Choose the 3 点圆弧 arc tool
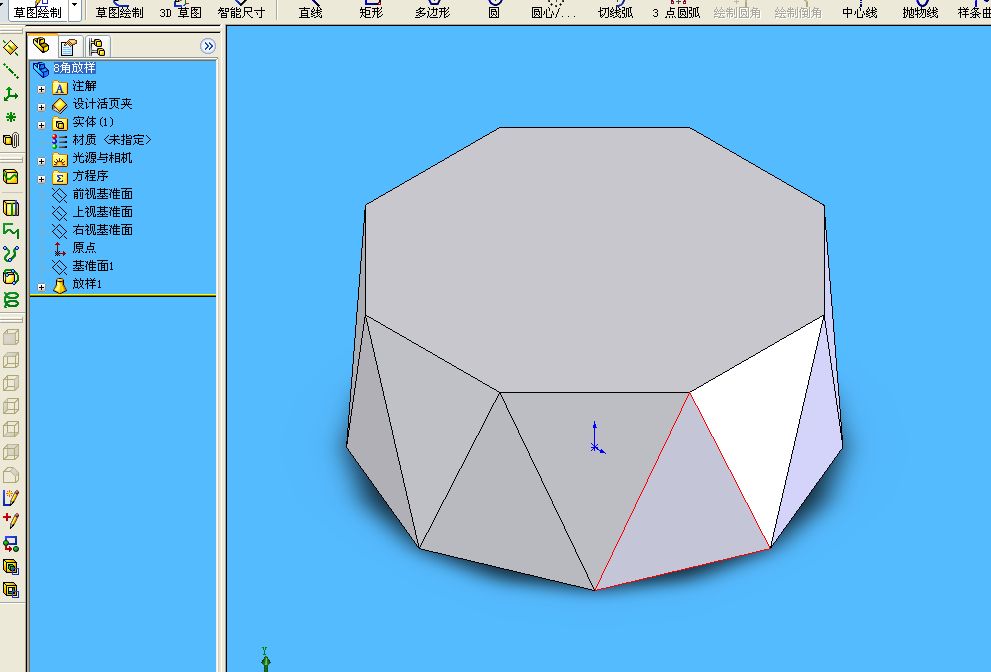The image size is (991, 672). (x=676, y=11)
